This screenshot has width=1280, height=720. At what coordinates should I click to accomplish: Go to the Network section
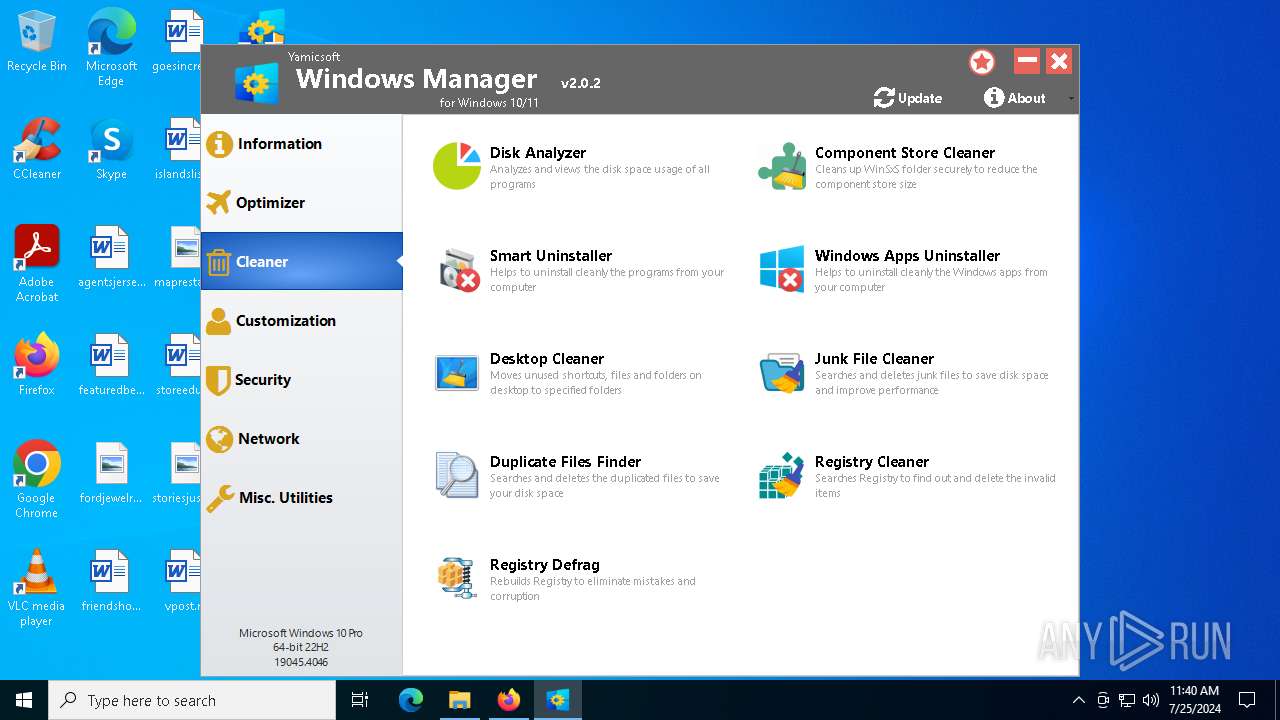pos(302,439)
